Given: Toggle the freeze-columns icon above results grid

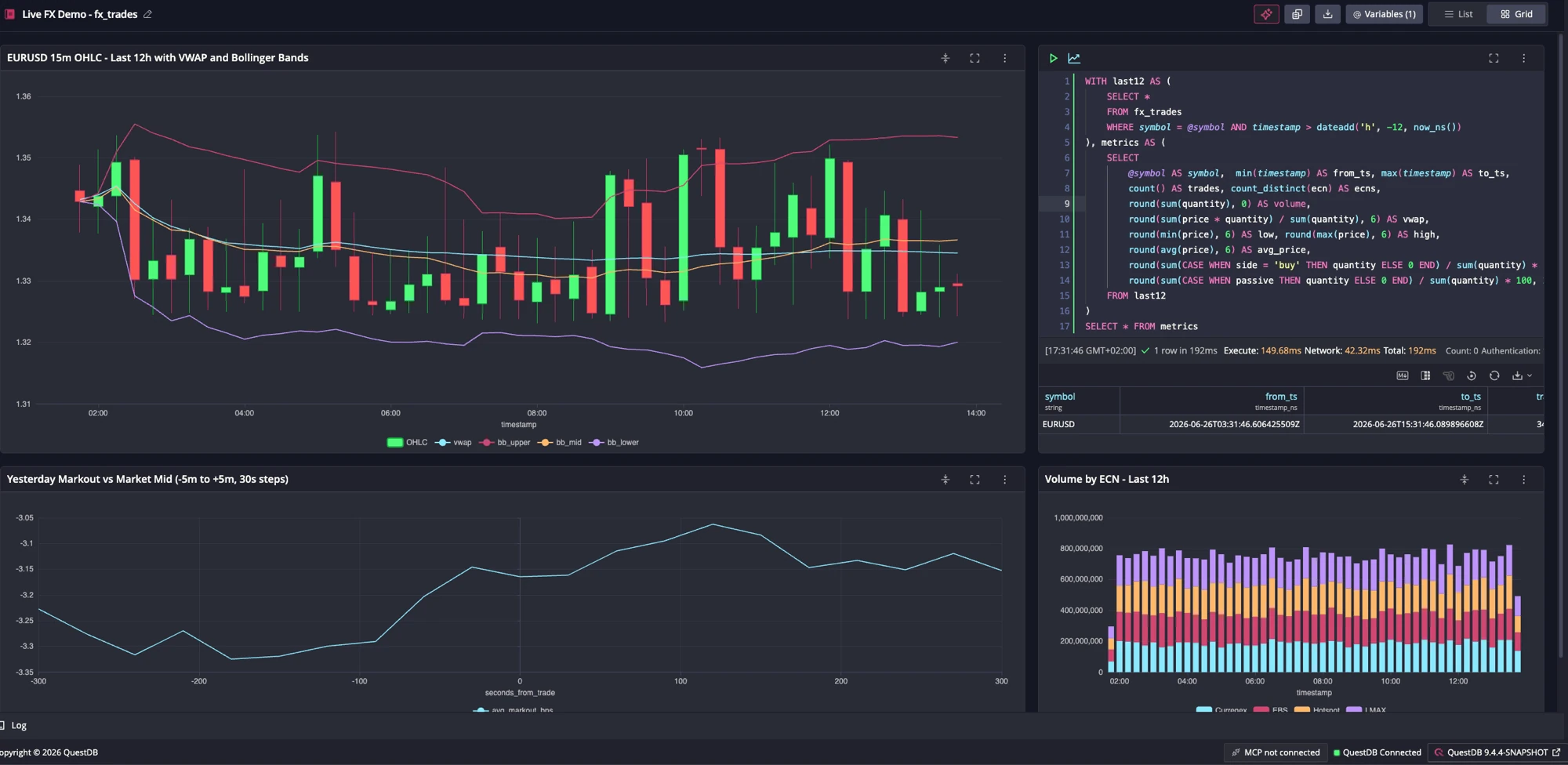Looking at the screenshot, I should [x=1425, y=375].
